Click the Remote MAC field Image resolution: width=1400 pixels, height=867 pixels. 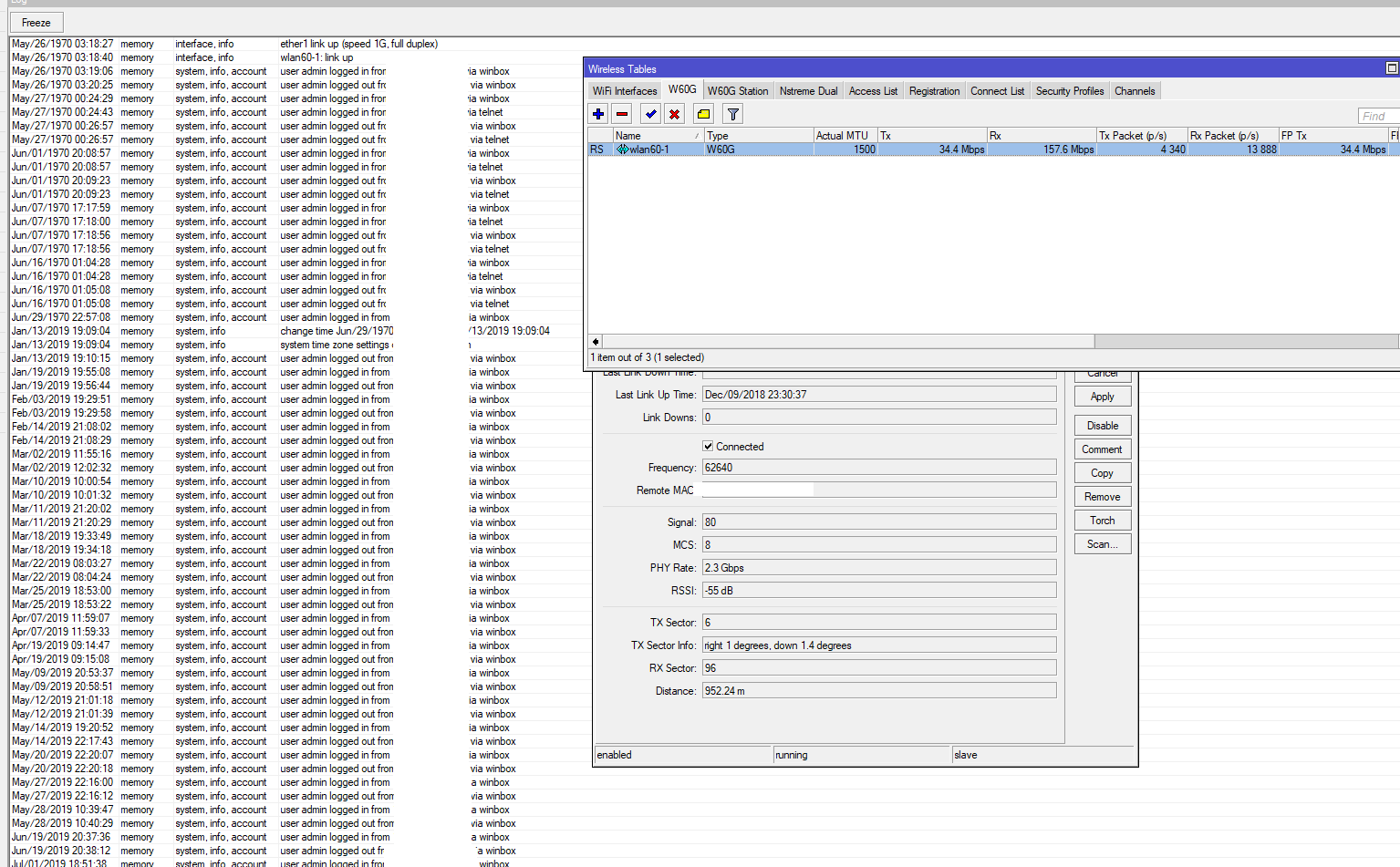(879, 490)
